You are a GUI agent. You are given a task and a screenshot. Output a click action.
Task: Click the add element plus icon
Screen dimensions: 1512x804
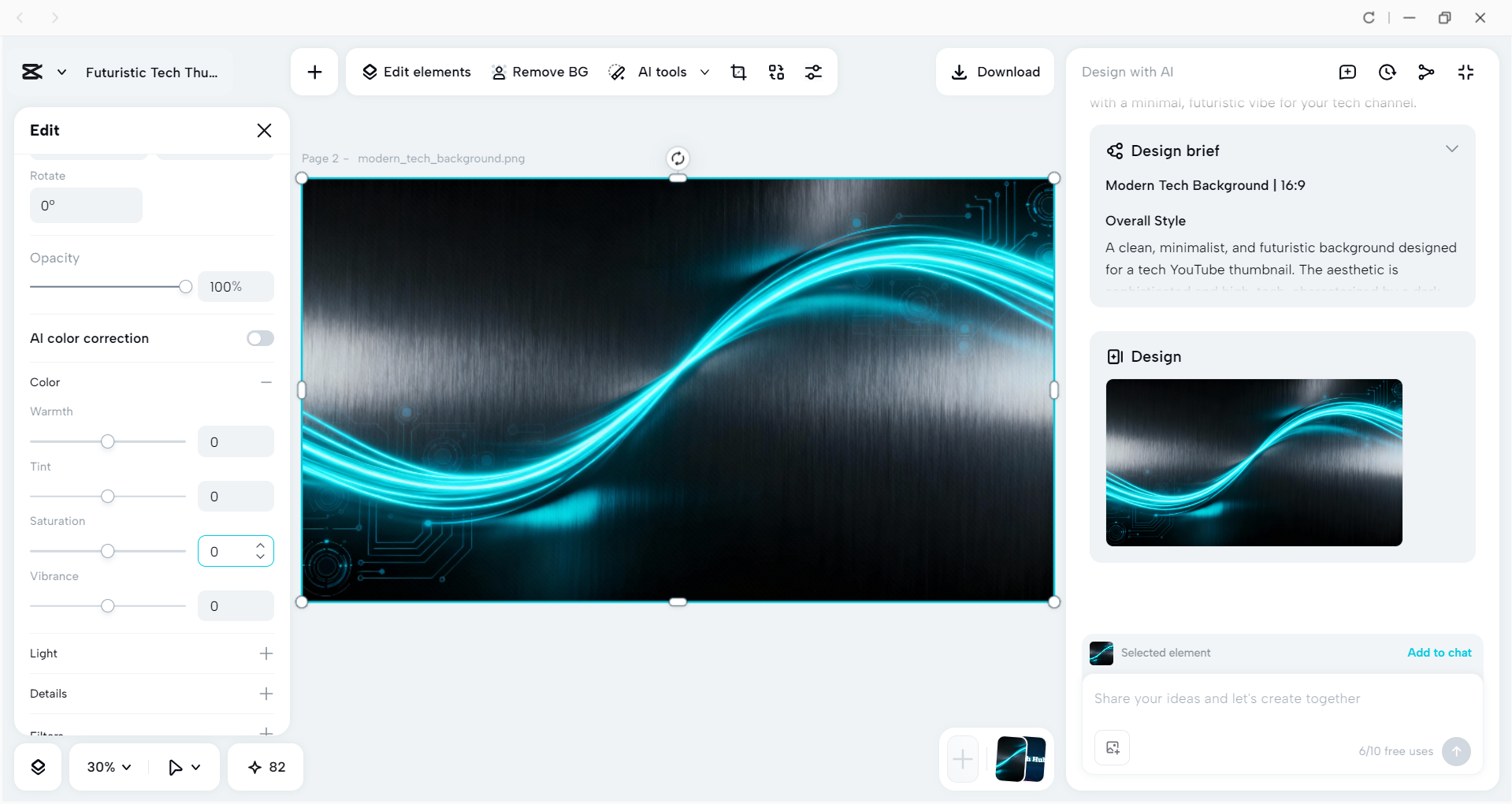click(314, 72)
